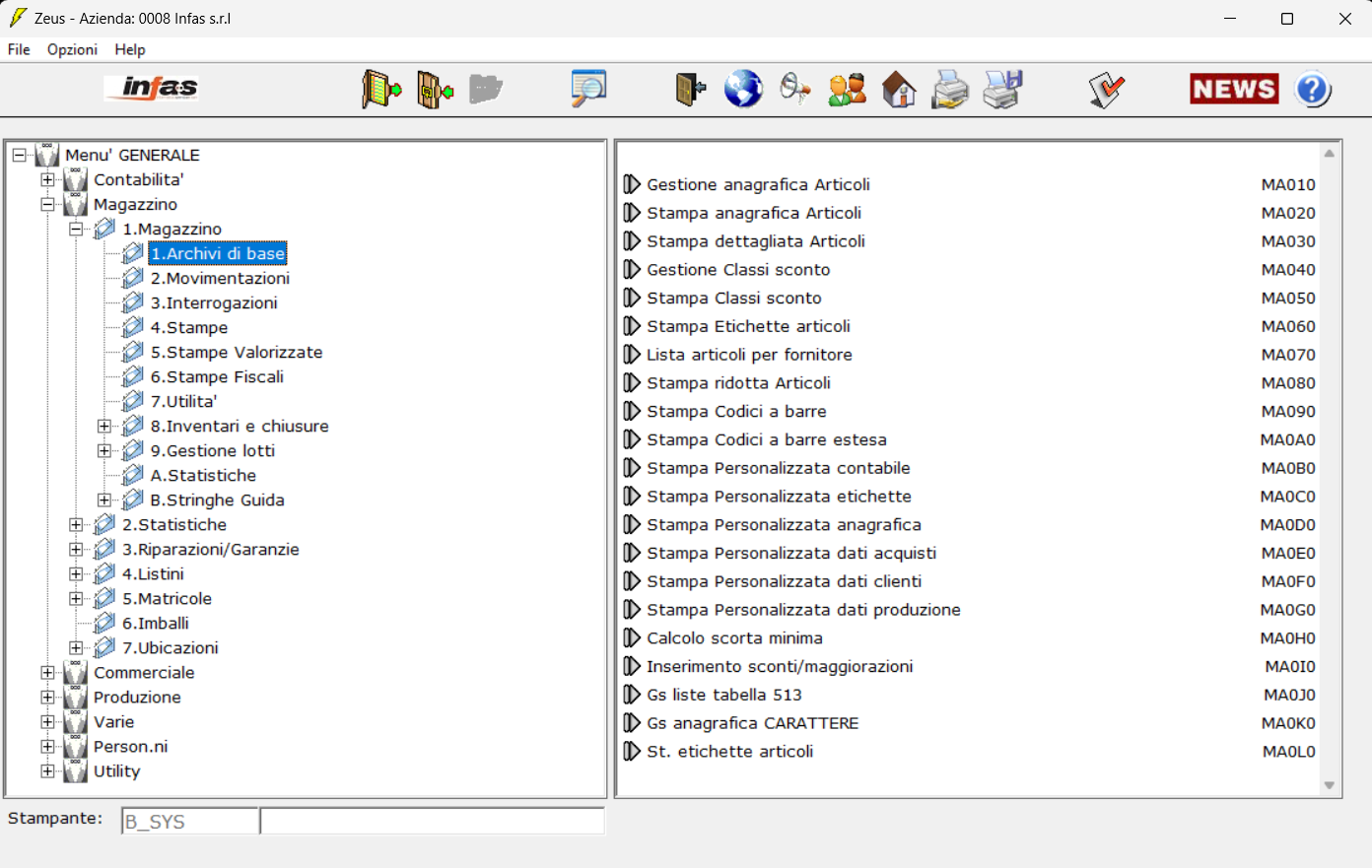Select the Utility tree item

pyautogui.click(x=116, y=770)
